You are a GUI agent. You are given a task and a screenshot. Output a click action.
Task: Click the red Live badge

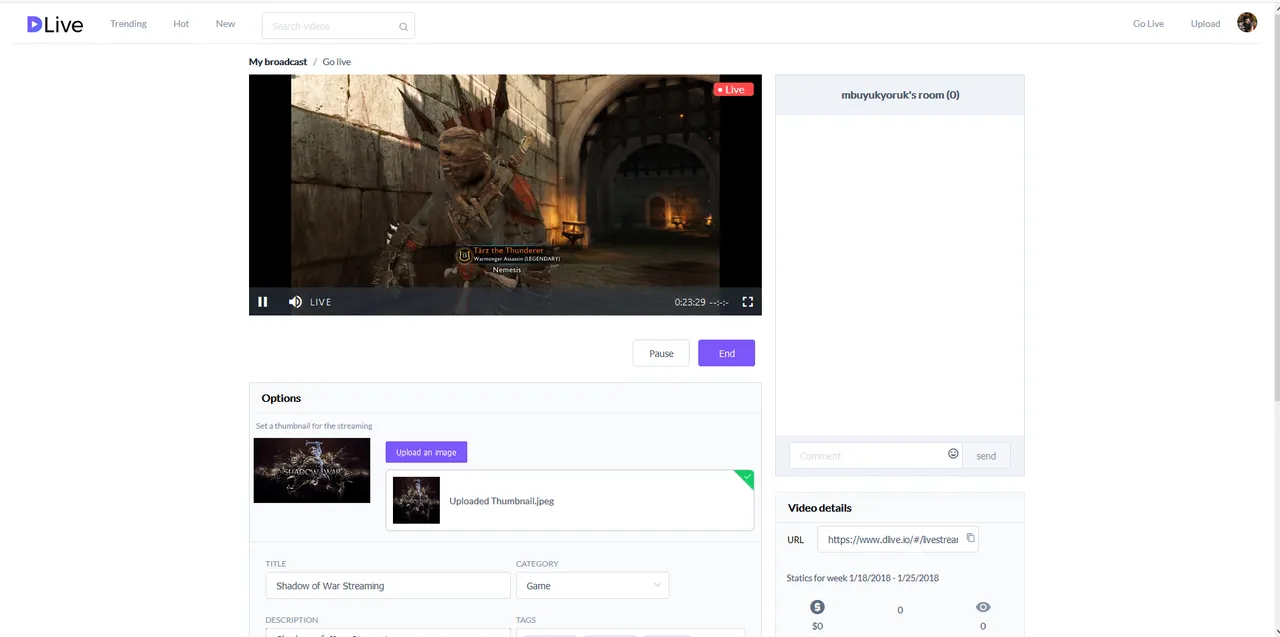[x=733, y=90]
